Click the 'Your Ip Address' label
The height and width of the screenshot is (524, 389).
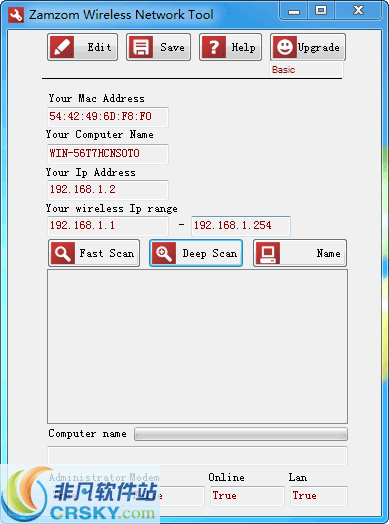point(91,172)
